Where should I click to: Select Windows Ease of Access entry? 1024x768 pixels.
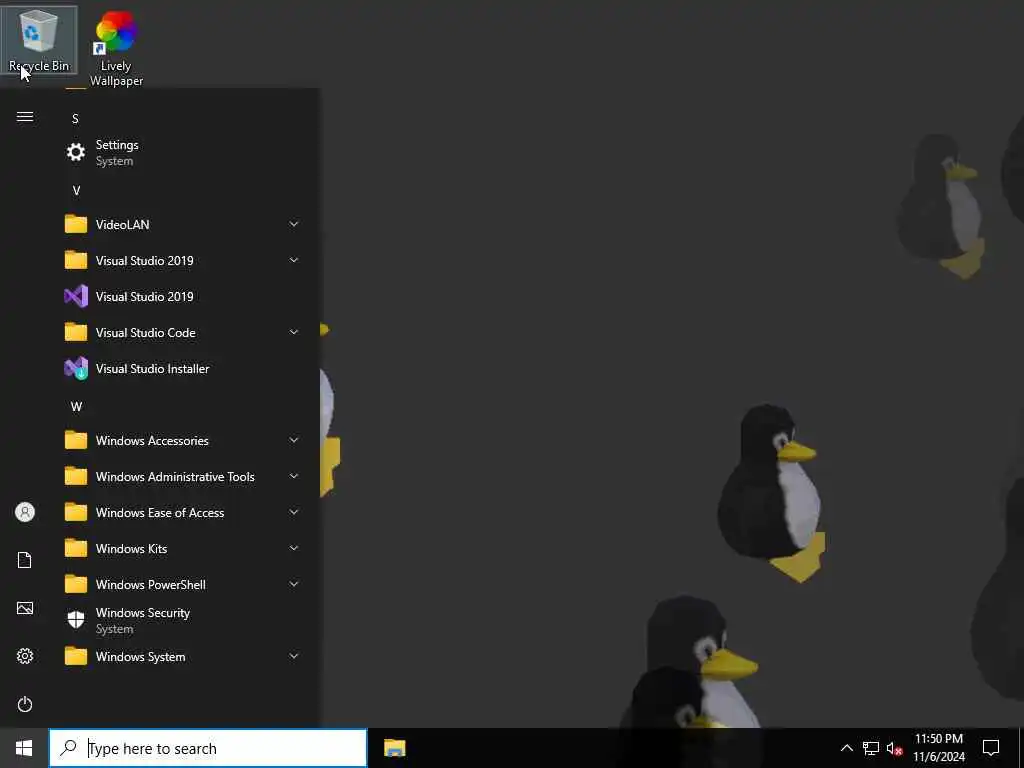(x=184, y=513)
